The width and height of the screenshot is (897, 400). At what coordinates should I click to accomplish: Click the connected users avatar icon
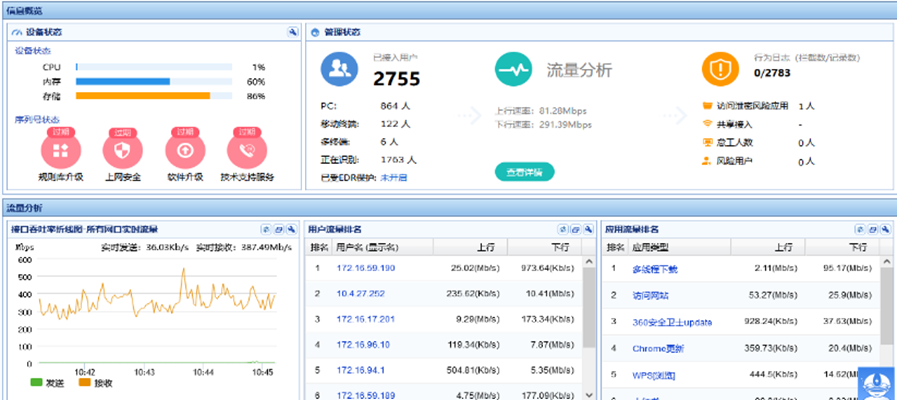[338, 69]
